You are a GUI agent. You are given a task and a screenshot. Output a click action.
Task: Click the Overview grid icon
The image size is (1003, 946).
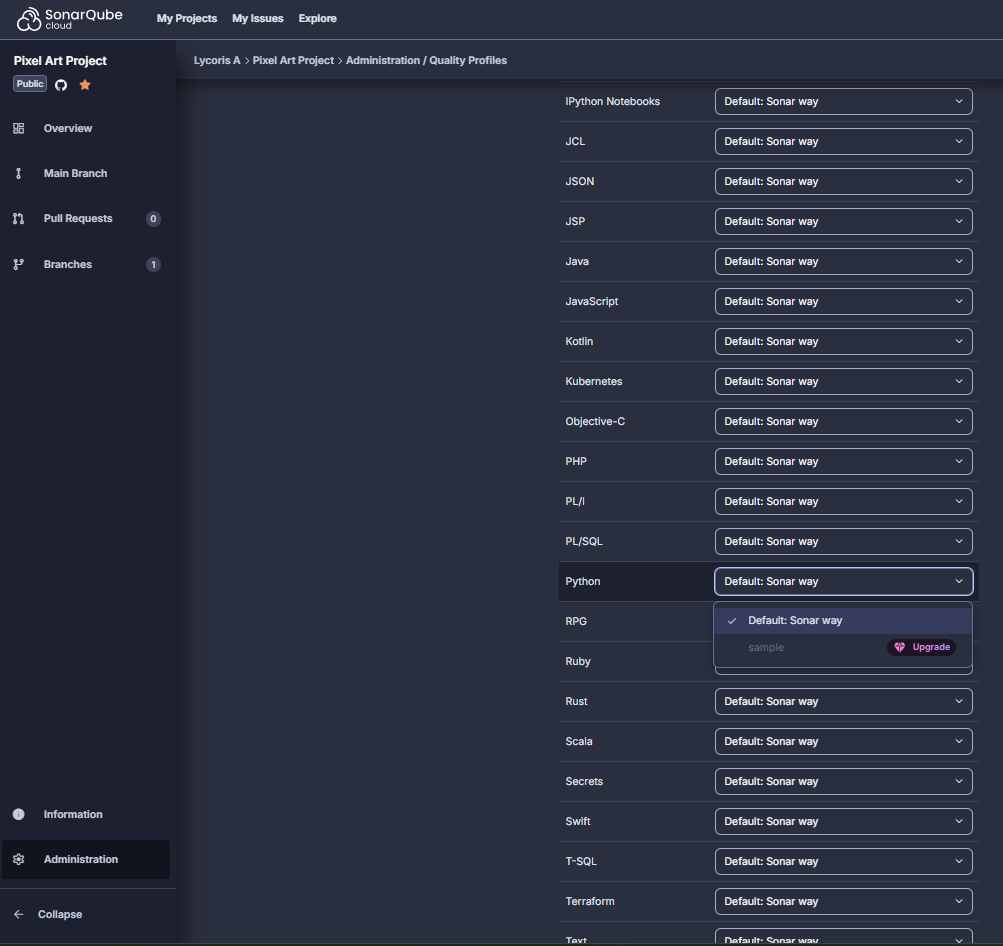coord(19,129)
